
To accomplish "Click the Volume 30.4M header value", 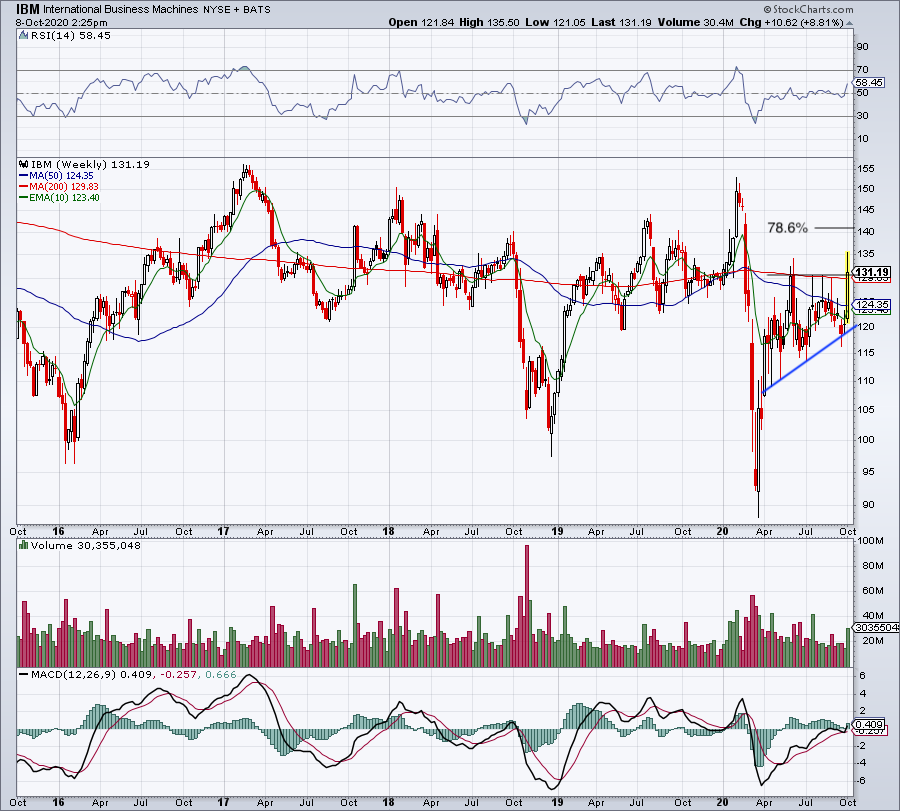I will click(696, 22).
